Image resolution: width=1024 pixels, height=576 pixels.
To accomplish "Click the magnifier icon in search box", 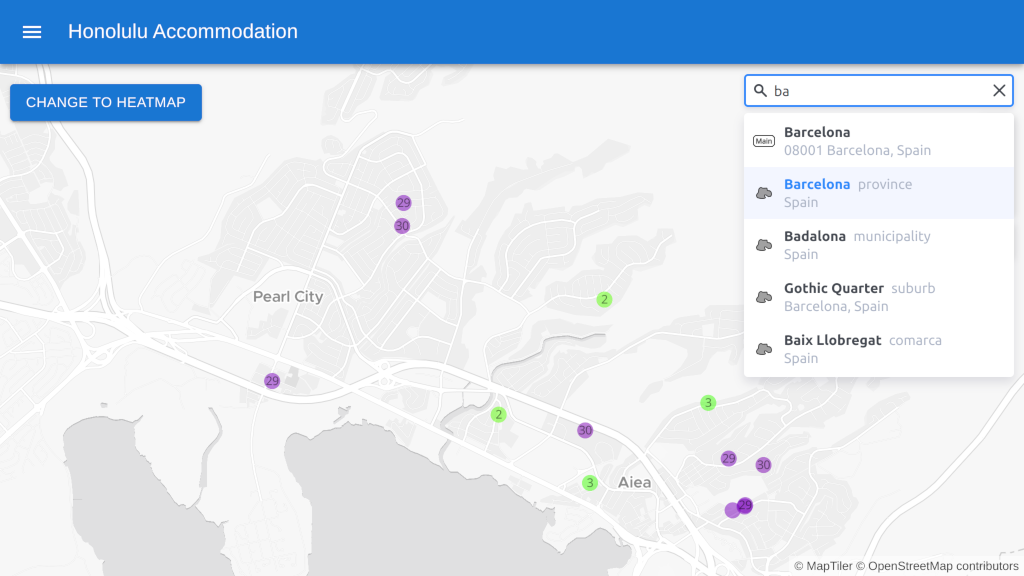I will pyautogui.click(x=760, y=91).
